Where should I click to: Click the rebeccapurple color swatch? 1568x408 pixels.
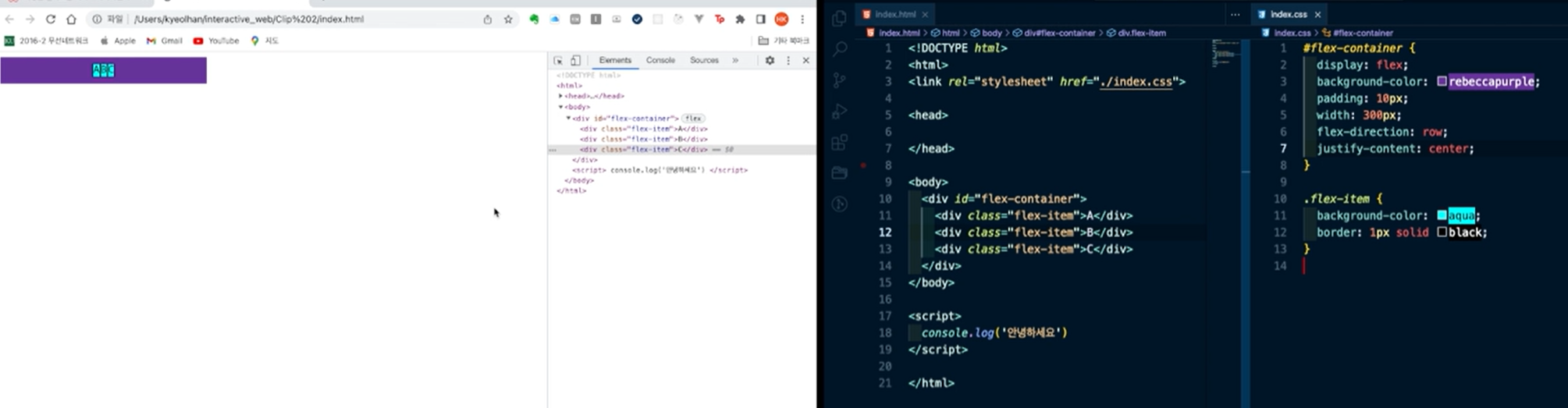coord(1442,81)
